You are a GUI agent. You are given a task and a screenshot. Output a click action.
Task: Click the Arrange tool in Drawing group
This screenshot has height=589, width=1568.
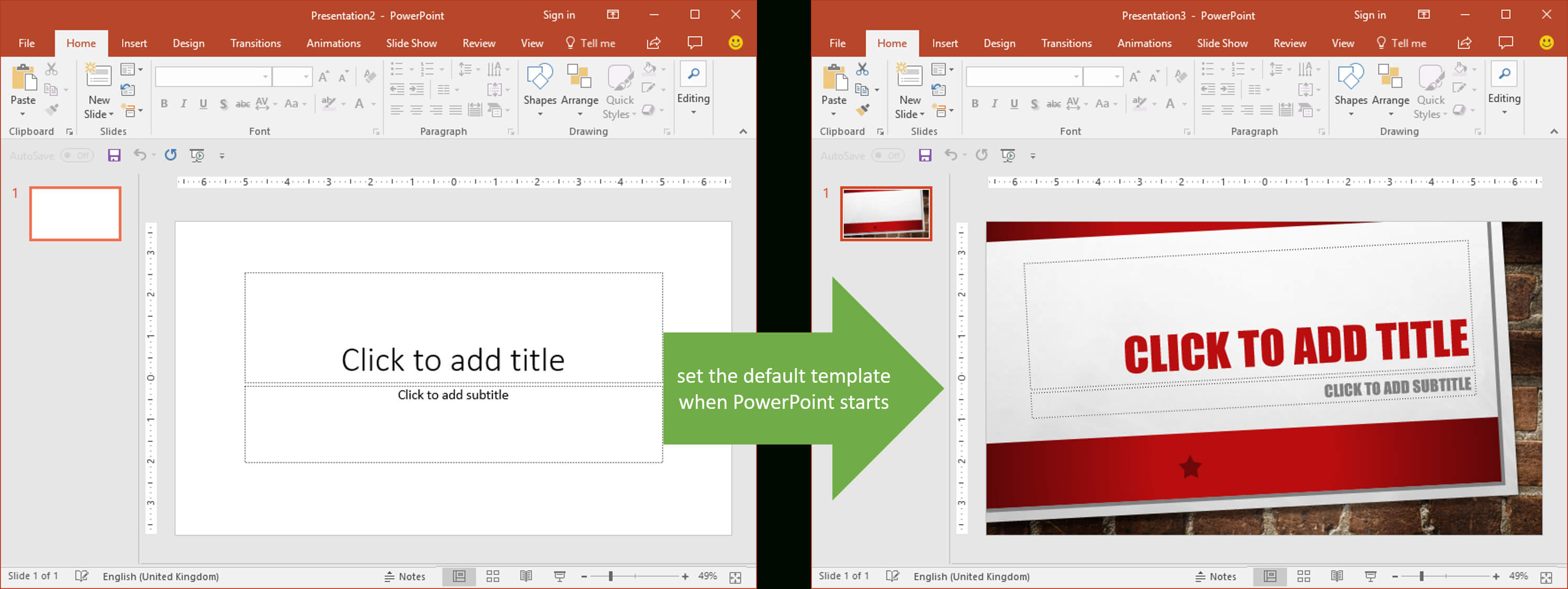point(579,90)
